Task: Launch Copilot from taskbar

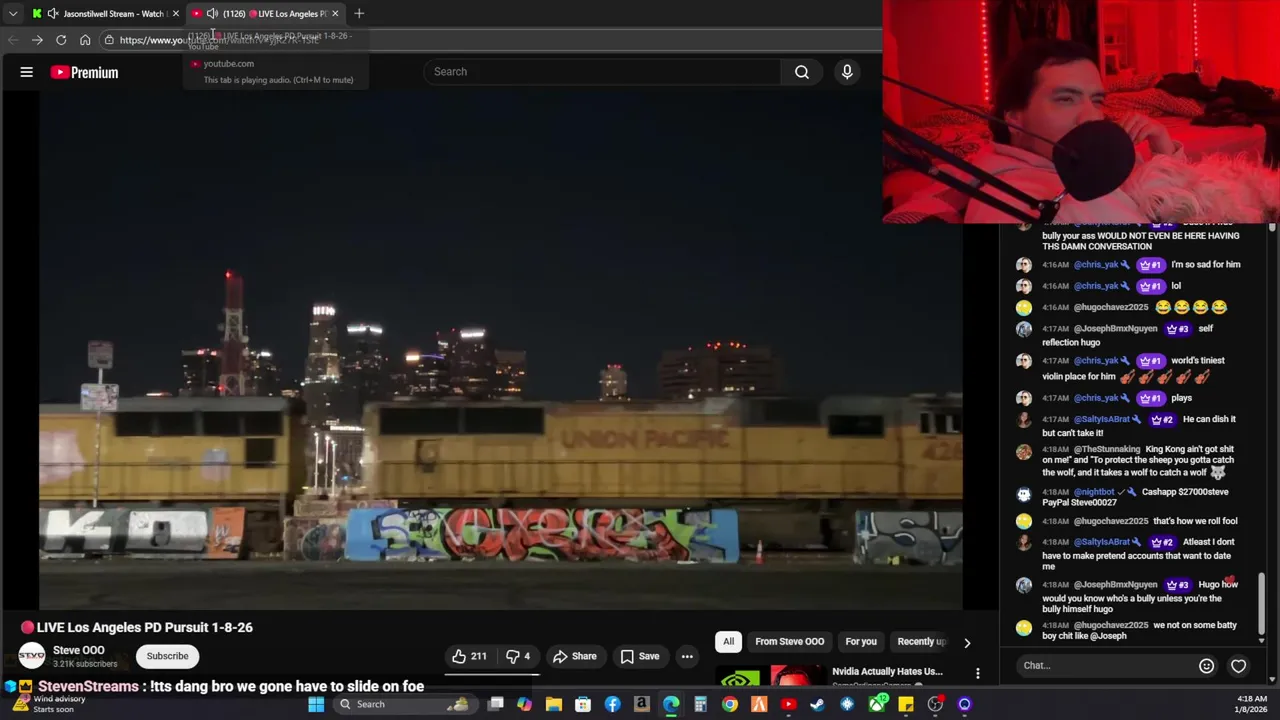Action: tap(524, 704)
